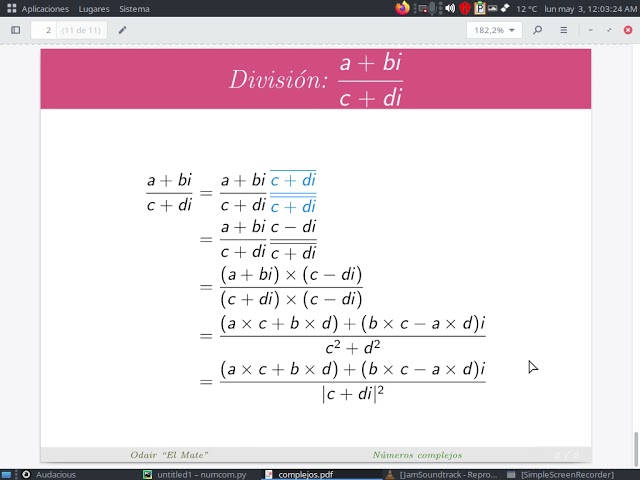Screen dimensions: 640x480
Task: Click footer text Números complejos
Action: (417, 455)
